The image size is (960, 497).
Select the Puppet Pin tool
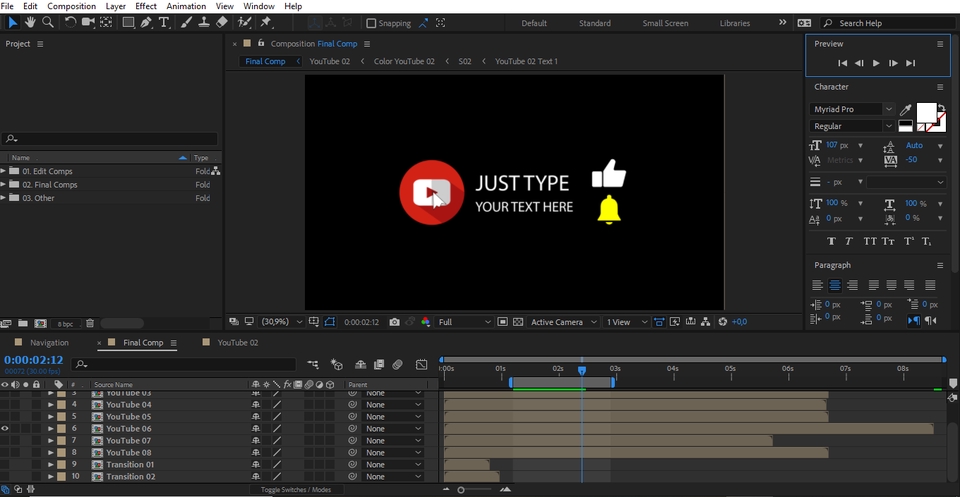tap(266, 23)
